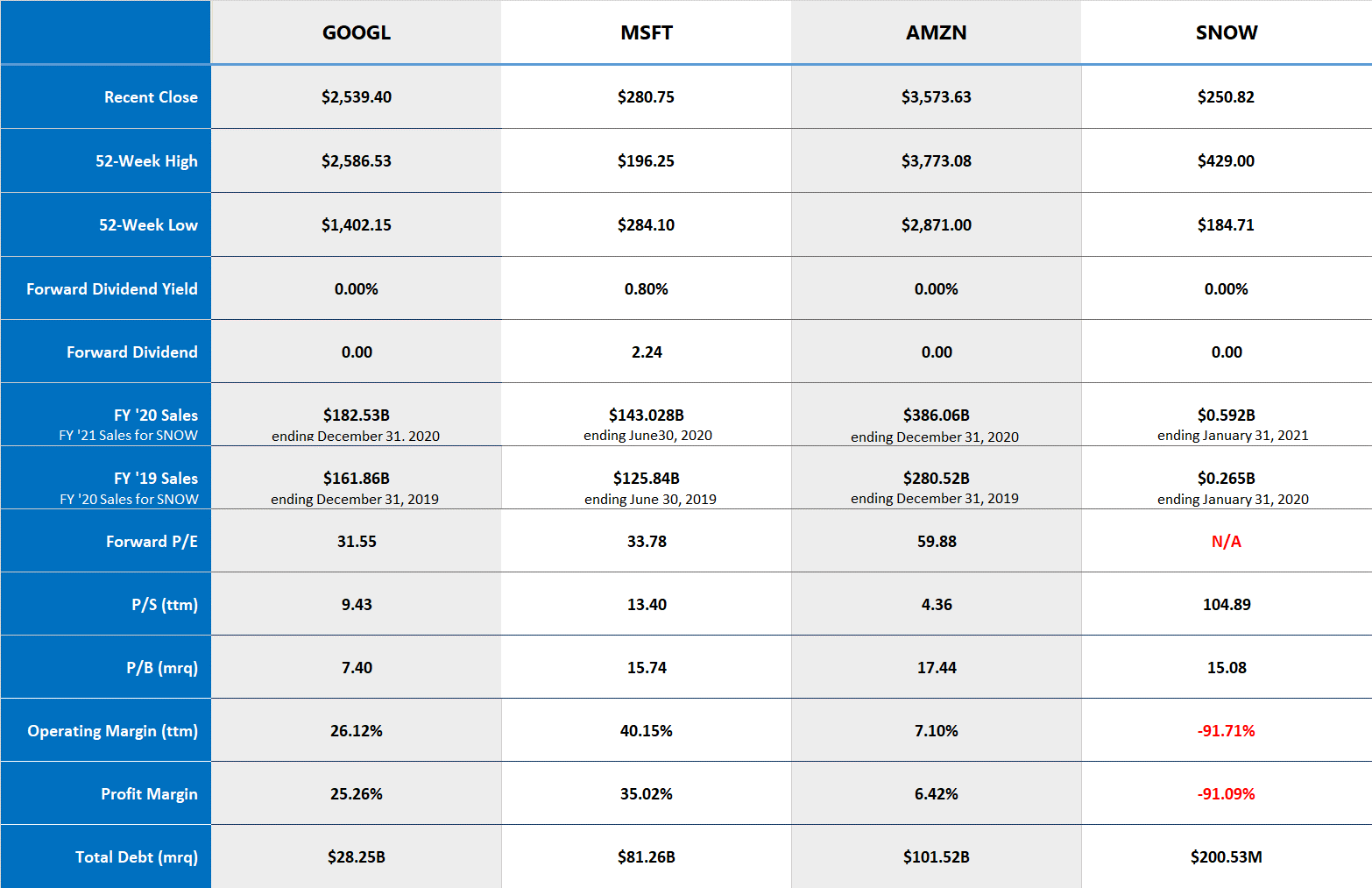Select MSFT P/B value 15.74
This screenshot has height=888, width=1372.
(x=647, y=668)
